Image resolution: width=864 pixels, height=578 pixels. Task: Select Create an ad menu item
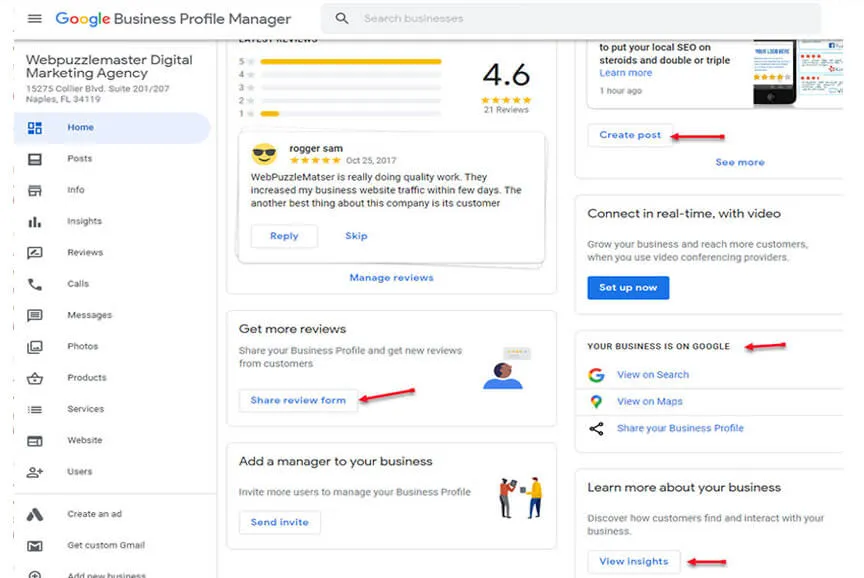pyautogui.click(x=112, y=514)
